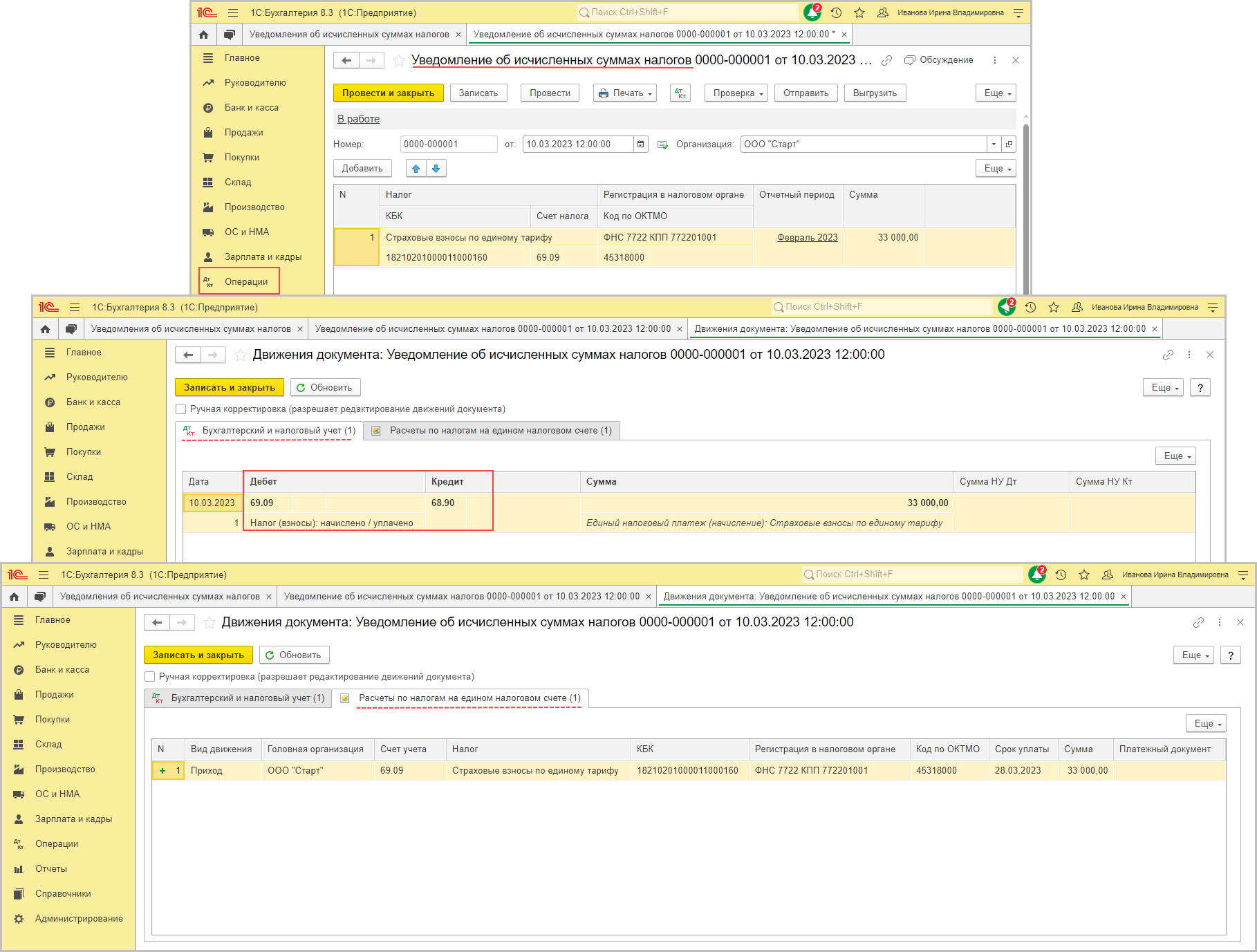This screenshot has height=952, width=1257.
Task: Open the Февраль 2023 reporting period link
Action: click(x=807, y=238)
